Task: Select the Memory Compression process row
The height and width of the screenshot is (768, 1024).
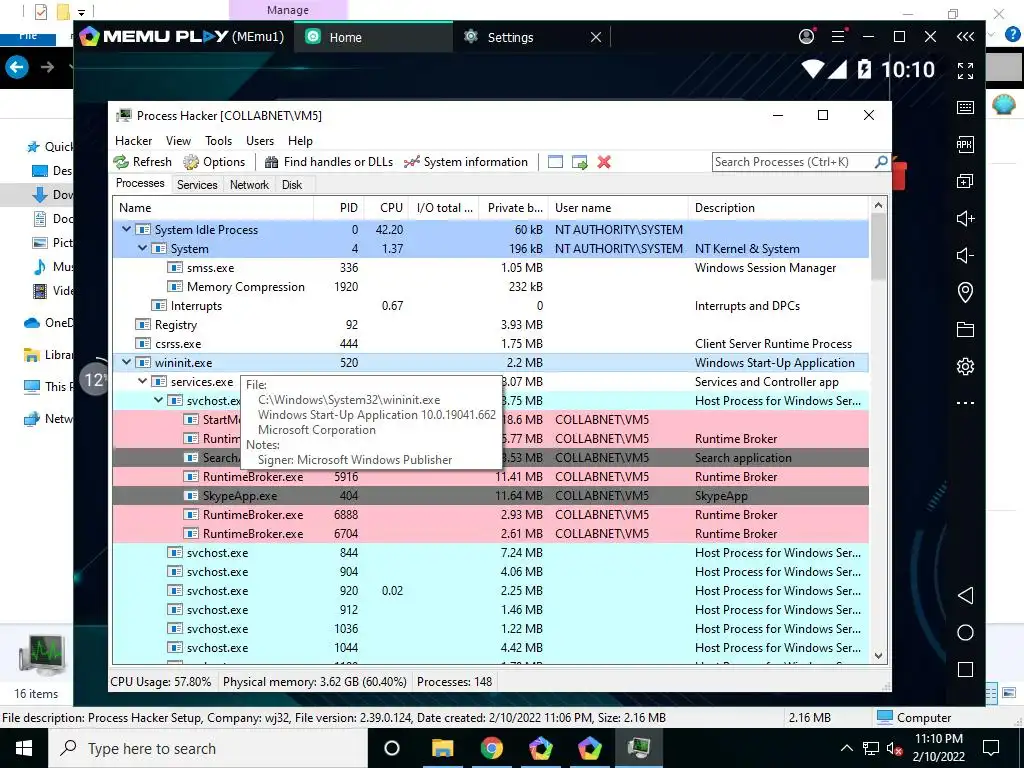Action: (x=491, y=287)
